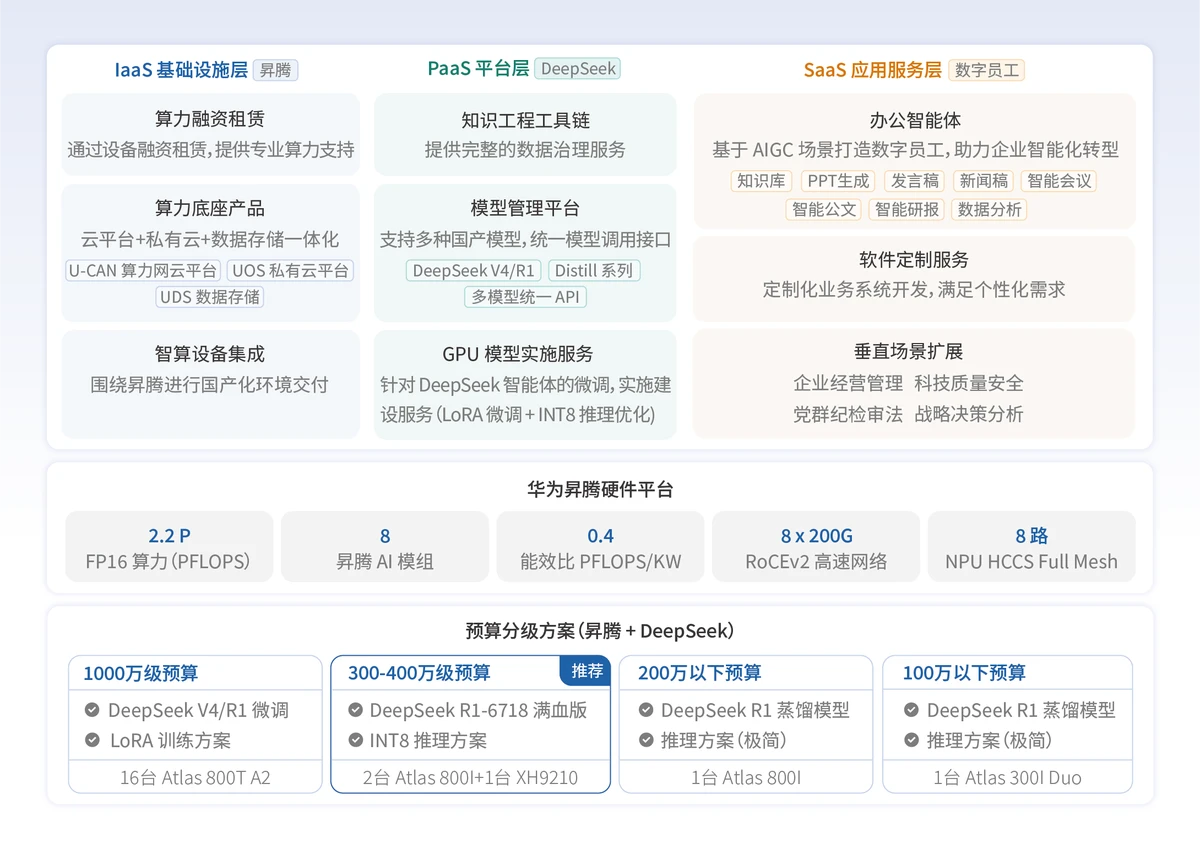Screen dimensions: 1200x849
Task: Click the 算力底座产品 title
Action: [210, 208]
